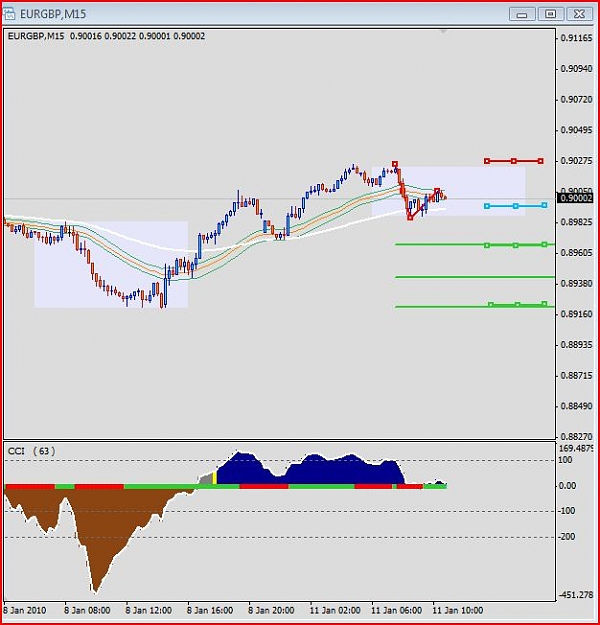Image resolution: width=600 pixels, height=625 pixels.
Task: Click the CCI level -200 label
Action: point(567,537)
